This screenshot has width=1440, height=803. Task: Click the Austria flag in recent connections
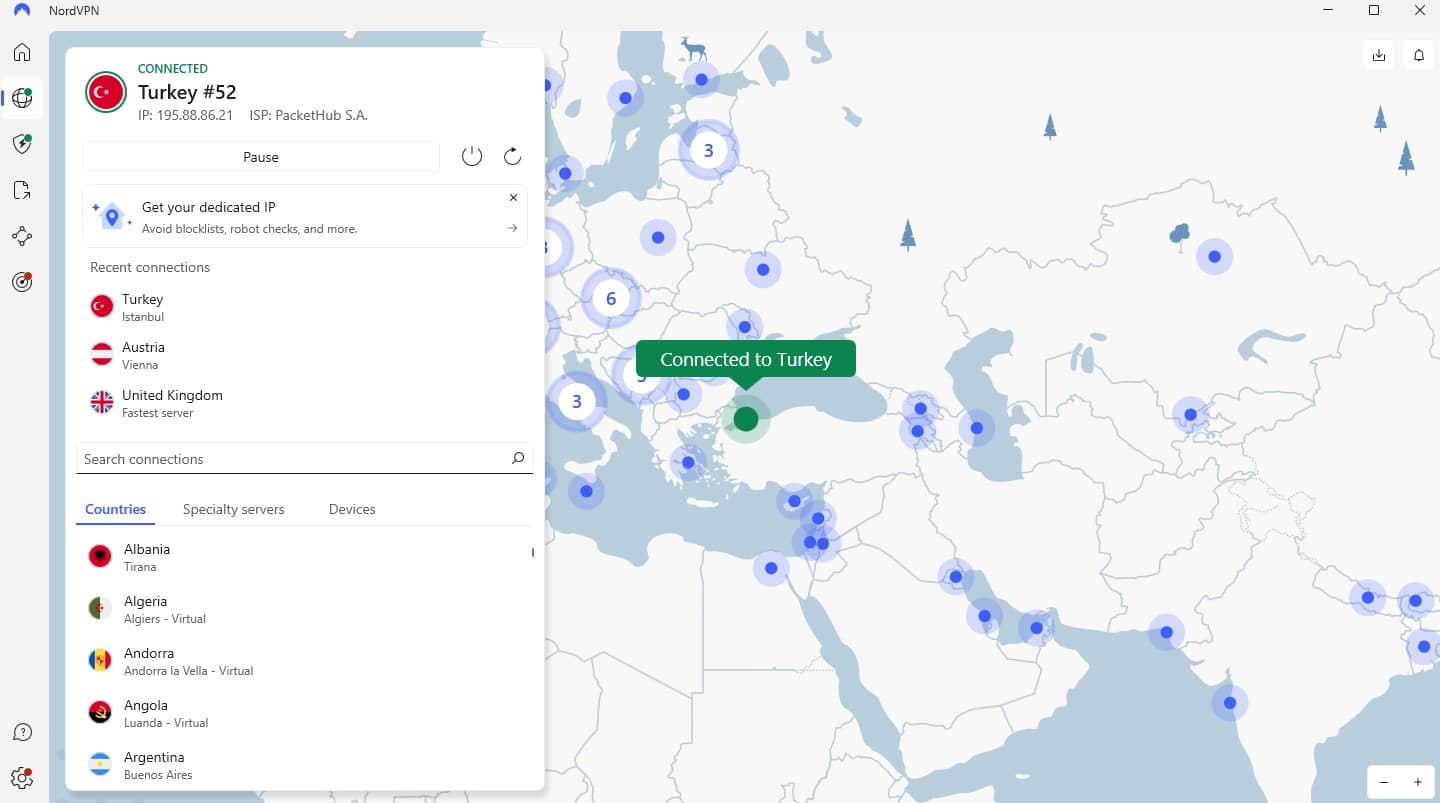pyautogui.click(x=102, y=355)
